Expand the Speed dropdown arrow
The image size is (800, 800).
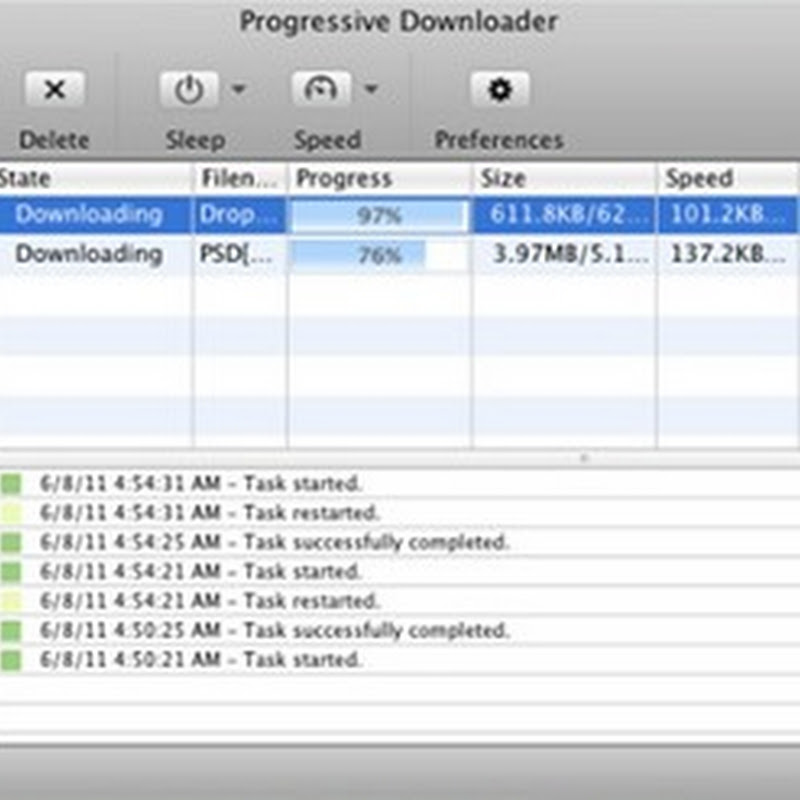coord(371,89)
